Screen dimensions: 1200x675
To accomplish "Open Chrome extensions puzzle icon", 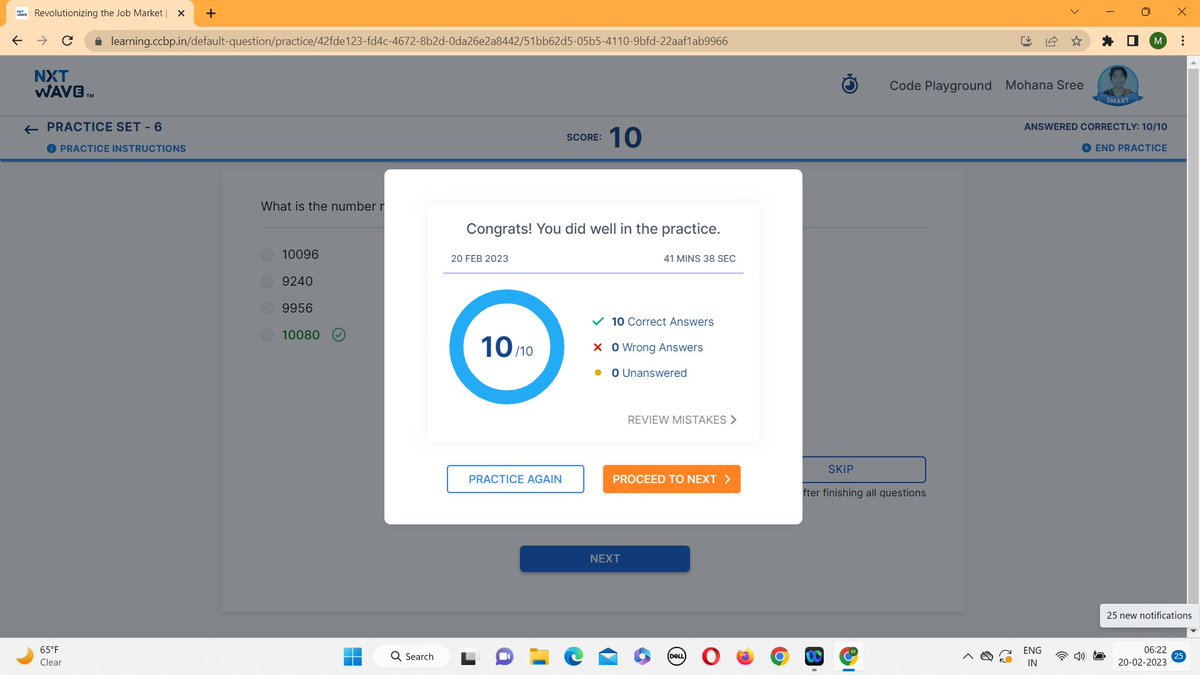I will (x=1108, y=41).
